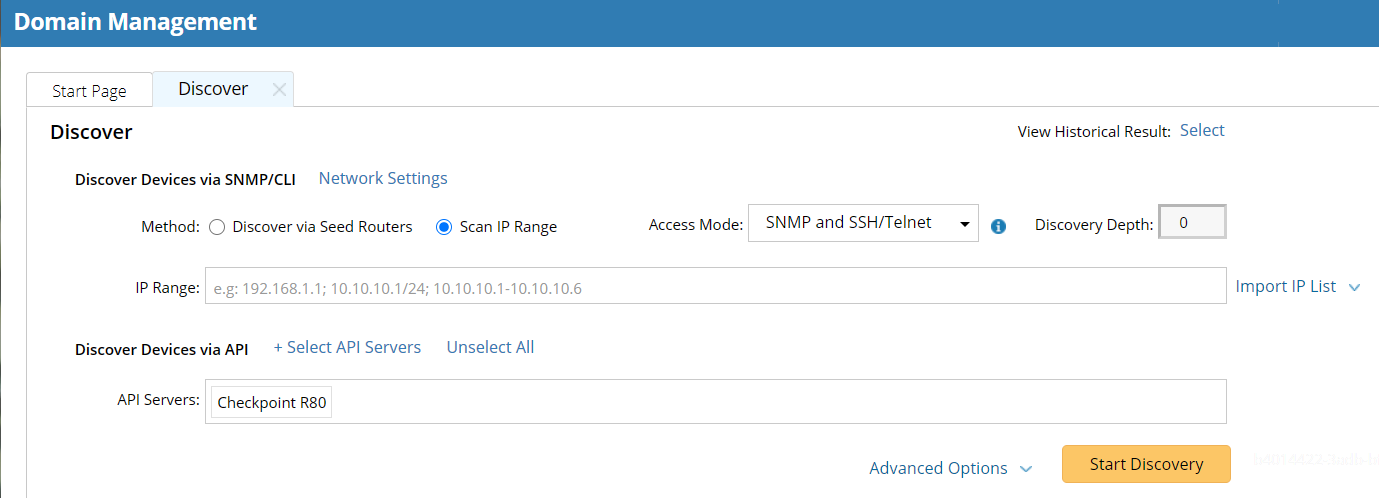Click Select next to View Historical Result
1379x498 pixels.
tap(1202, 131)
